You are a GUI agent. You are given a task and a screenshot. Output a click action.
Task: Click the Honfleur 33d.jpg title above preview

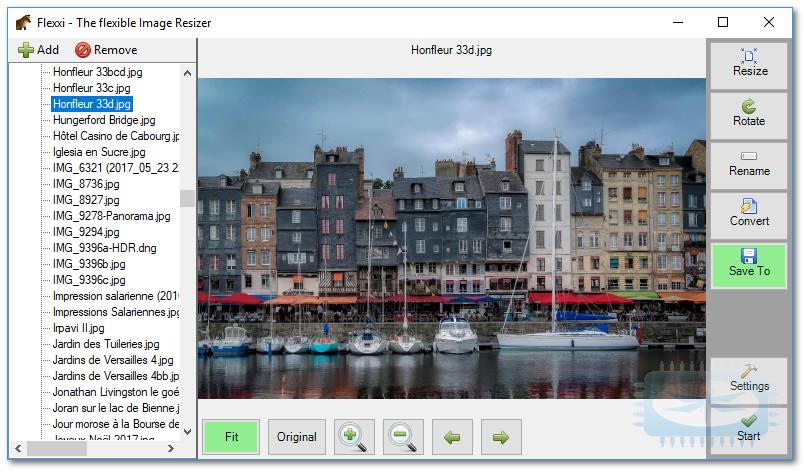451,50
